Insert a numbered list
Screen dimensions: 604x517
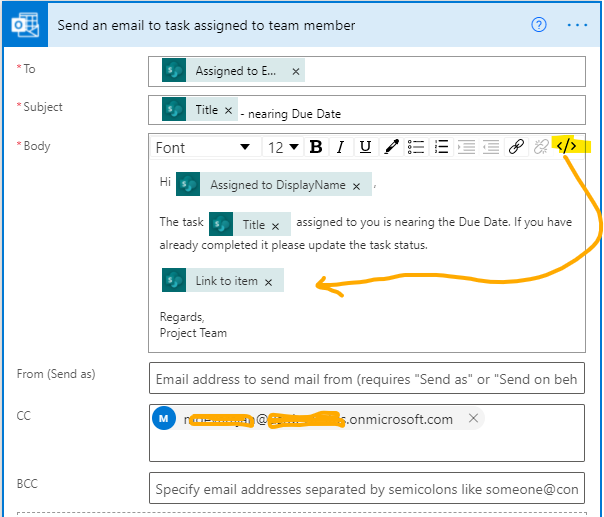[x=441, y=147]
